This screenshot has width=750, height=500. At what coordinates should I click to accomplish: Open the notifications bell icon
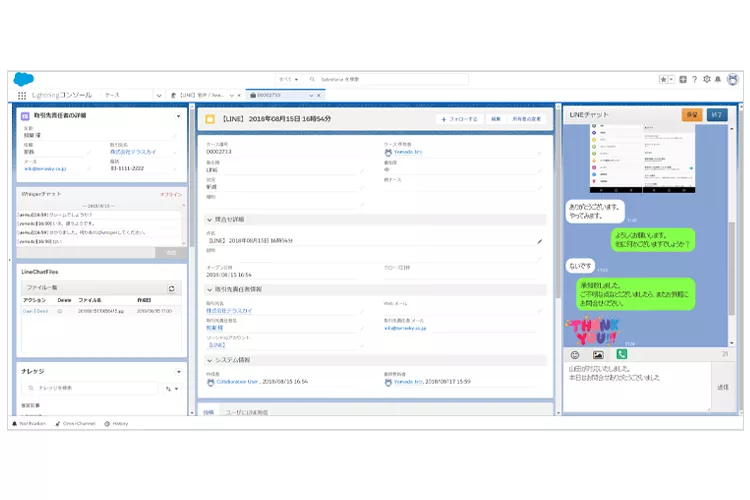point(718,79)
